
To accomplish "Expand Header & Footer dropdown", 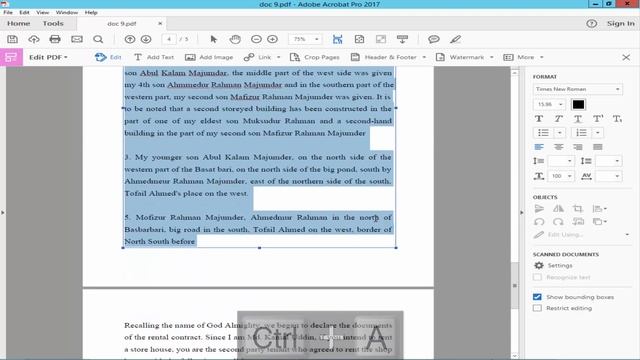I will (x=424, y=57).
